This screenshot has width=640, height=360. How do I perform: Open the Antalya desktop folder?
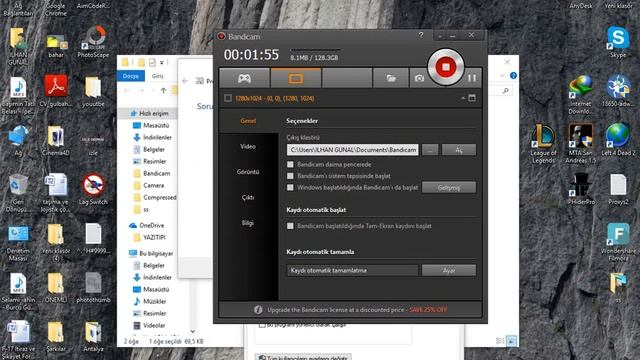point(93,337)
